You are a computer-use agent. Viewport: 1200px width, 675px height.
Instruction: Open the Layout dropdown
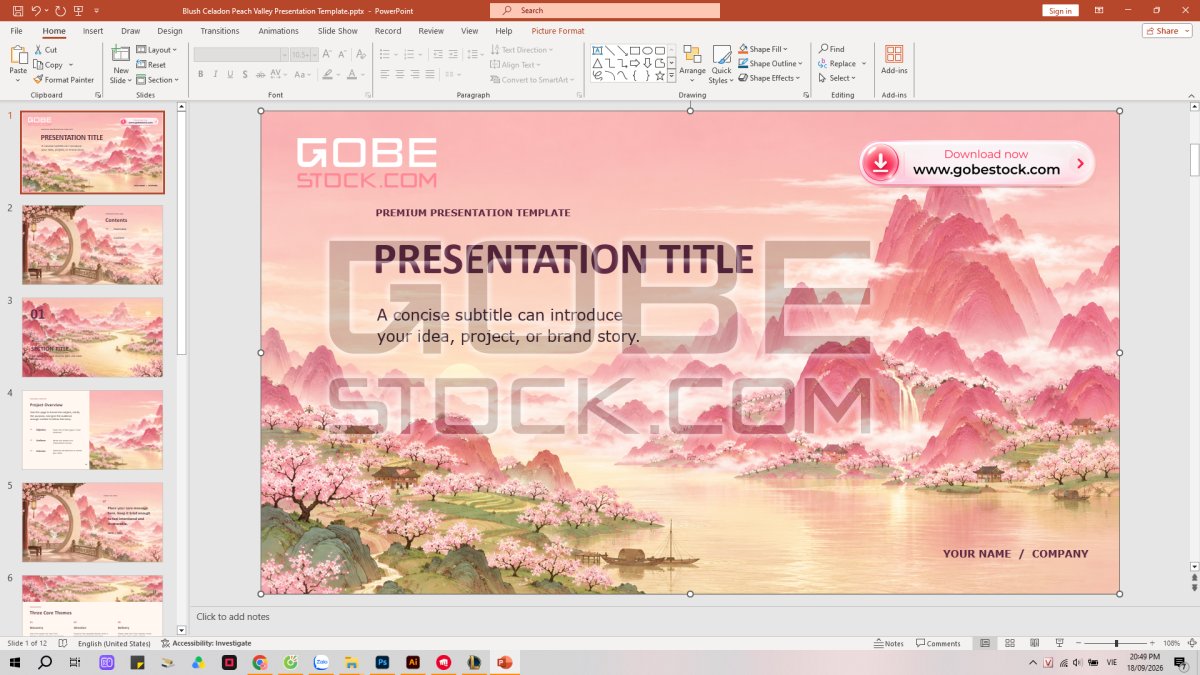tap(156, 49)
